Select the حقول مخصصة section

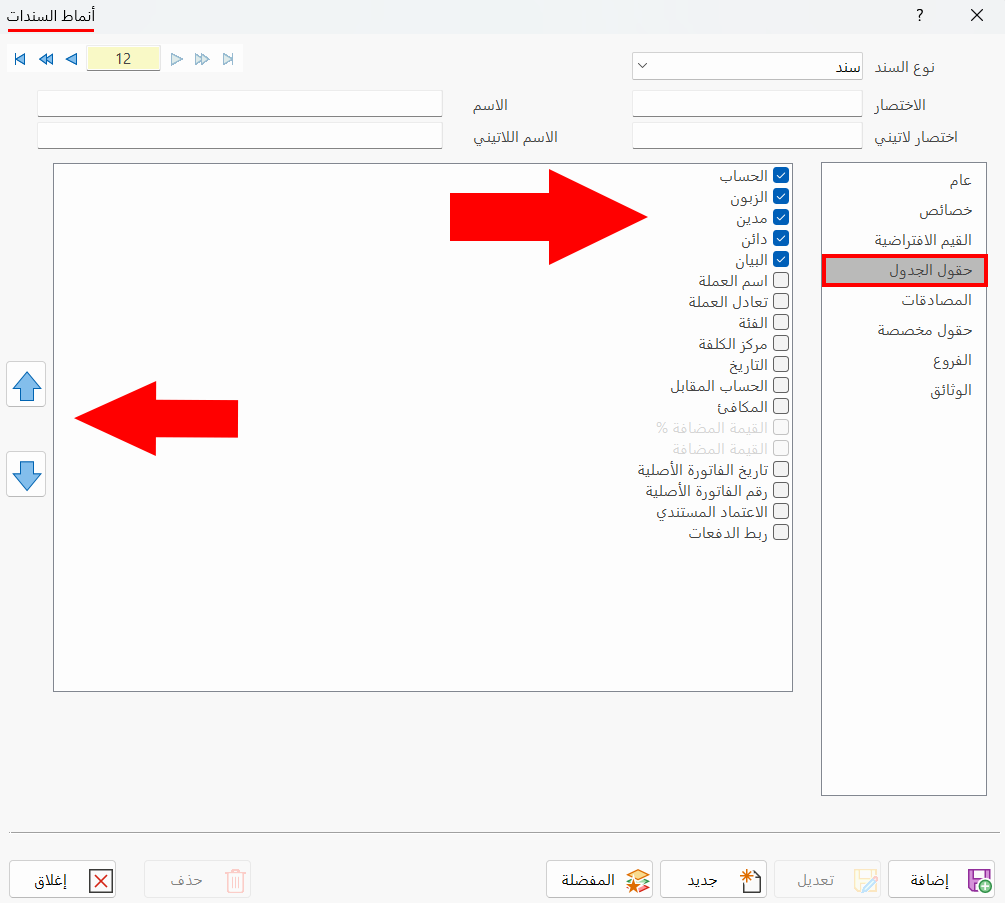click(924, 330)
